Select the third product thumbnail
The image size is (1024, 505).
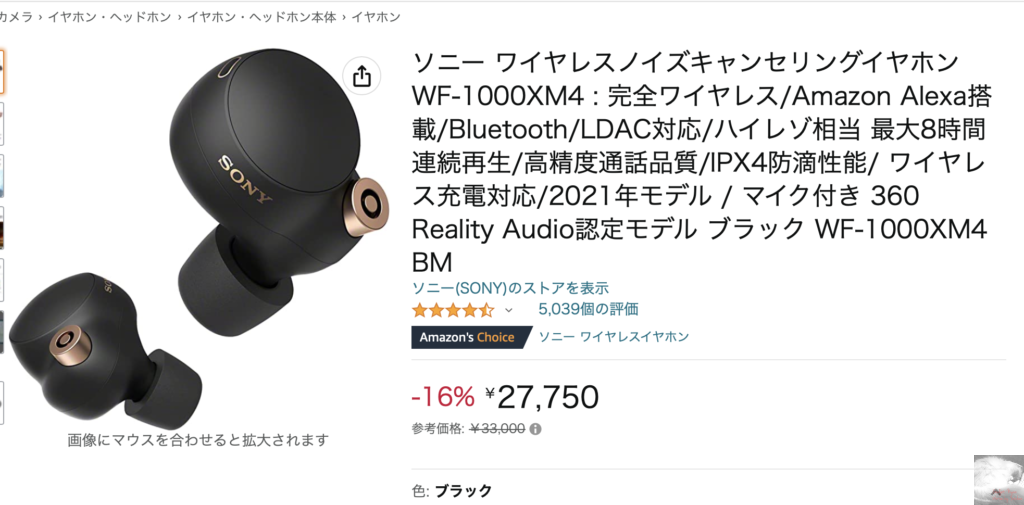pyautogui.click(x=2, y=176)
